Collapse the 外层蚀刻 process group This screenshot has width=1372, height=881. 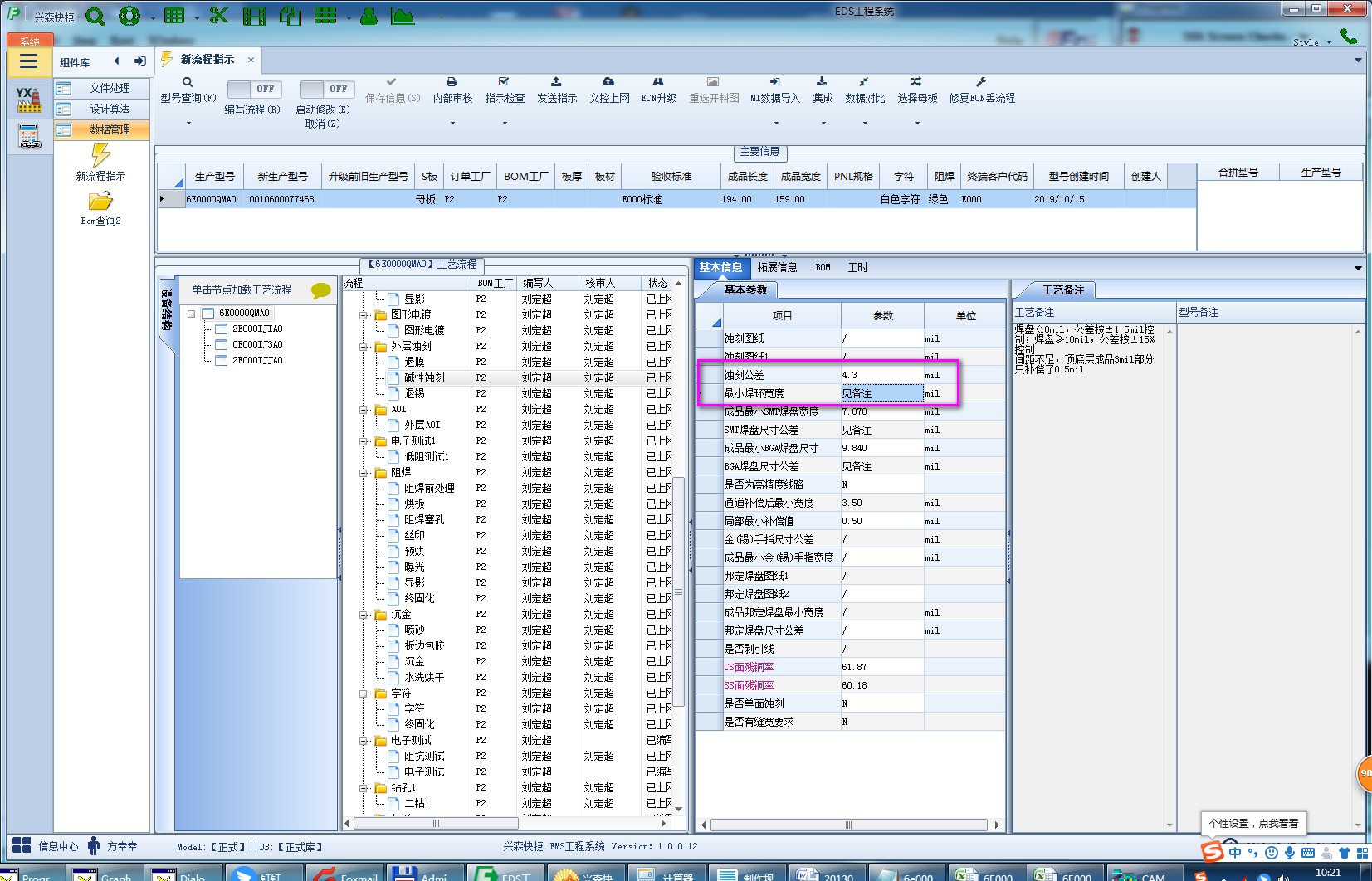click(364, 347)
